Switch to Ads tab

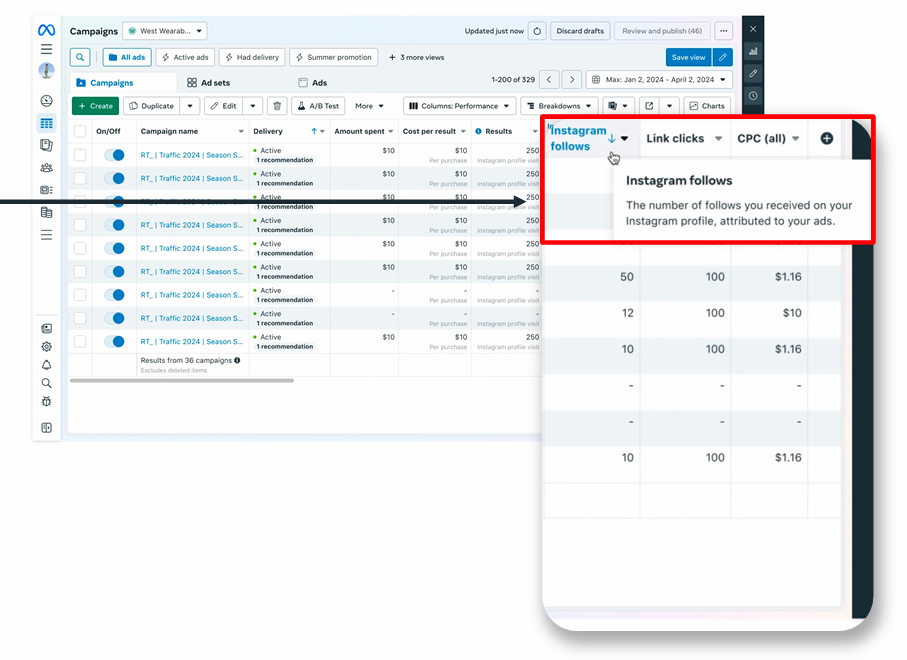click(312, 83)
